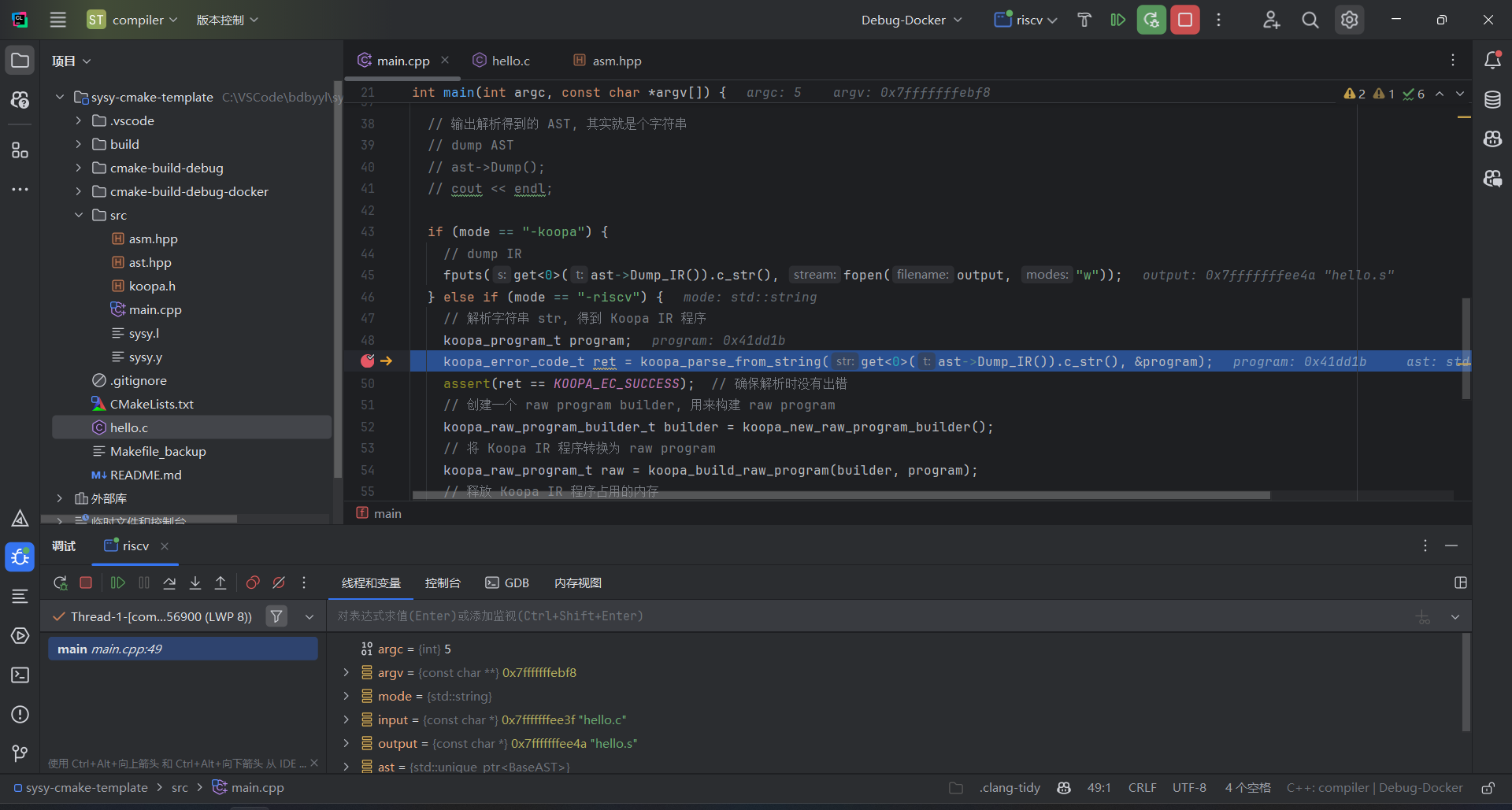Toggle Mute Breakpoints in debug toolbar
The image size is (1512, 810).
pos(279,583)
